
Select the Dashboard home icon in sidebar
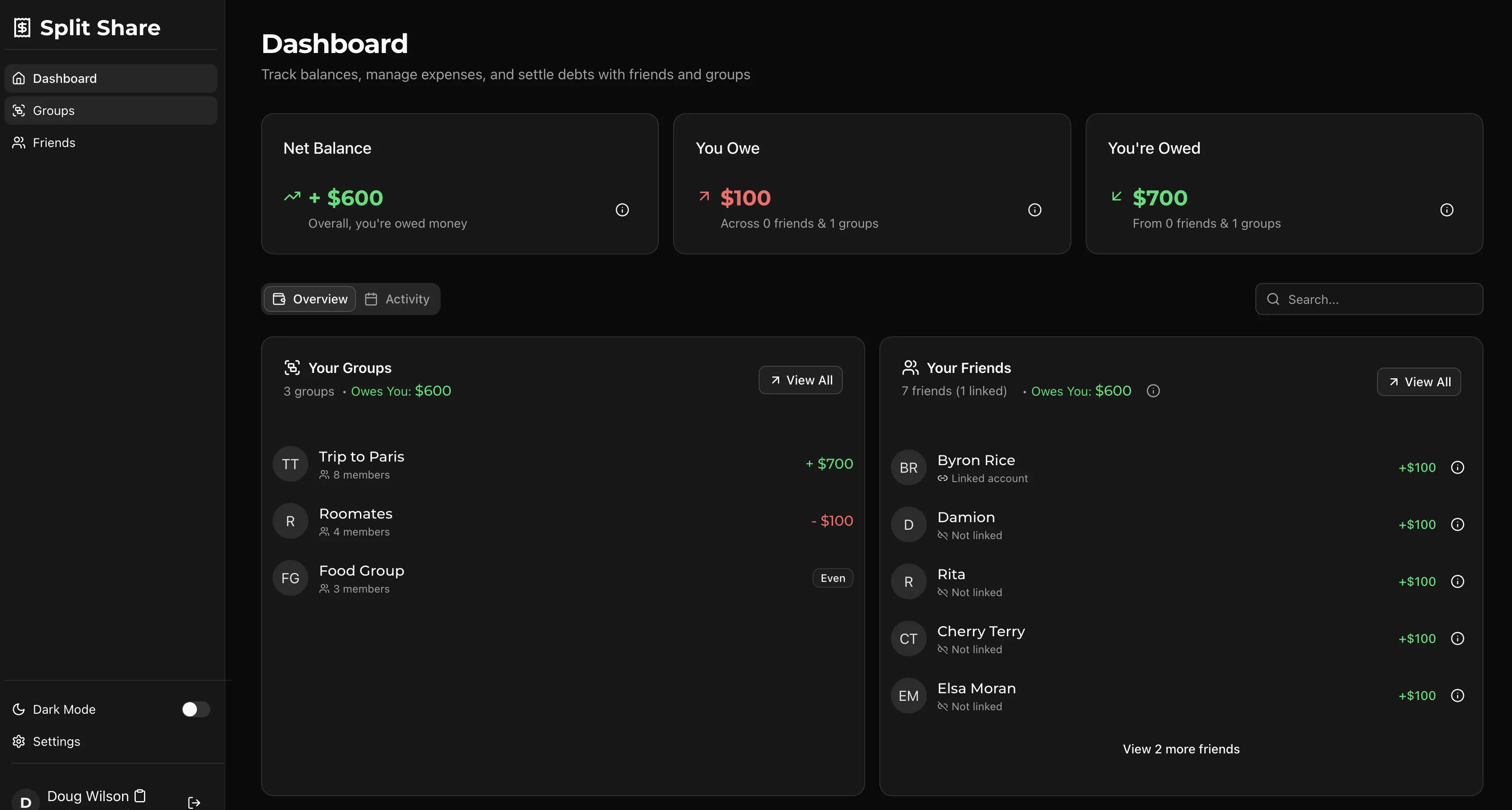(x=19, y=78)
